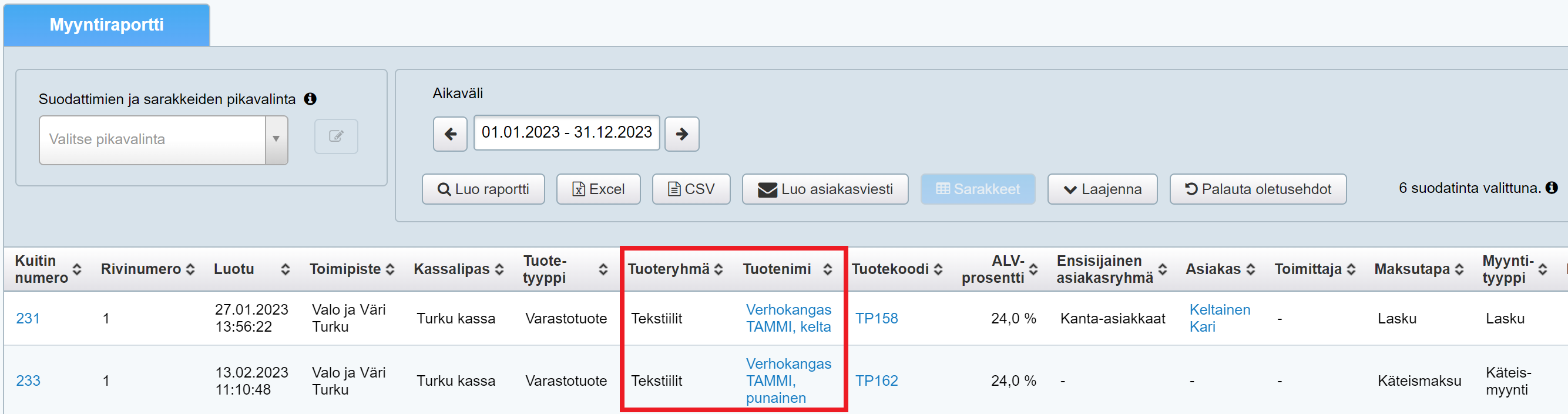Open the Valitse pikavalinta dropdown

point(163,139)
